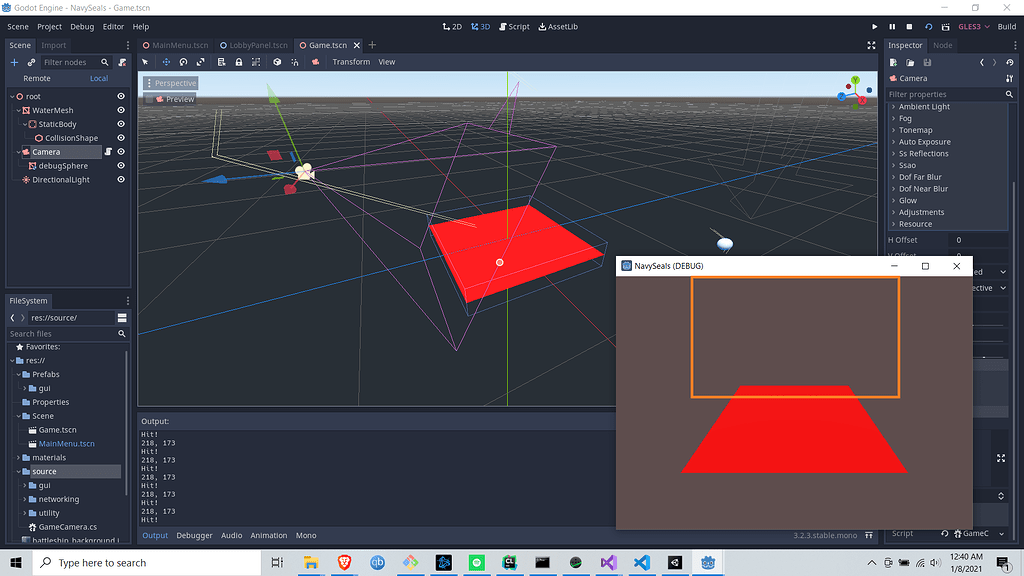Hide the WaterMesh node

pos(121,110)
